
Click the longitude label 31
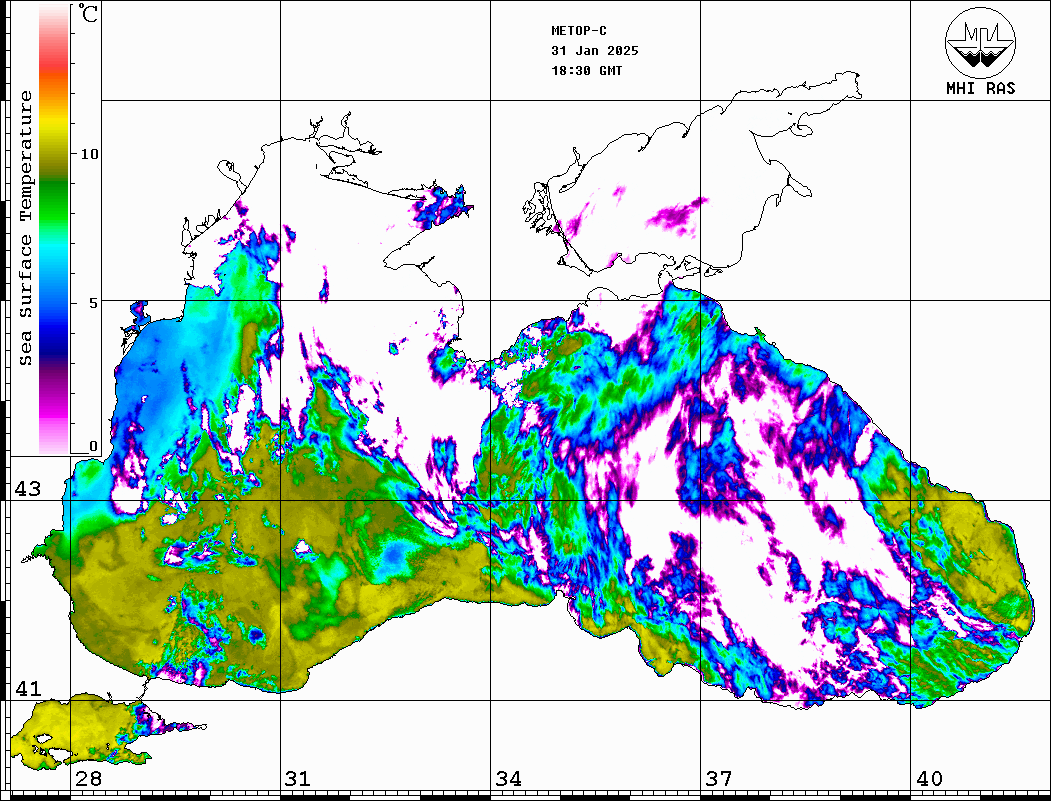tap(297, 779)
